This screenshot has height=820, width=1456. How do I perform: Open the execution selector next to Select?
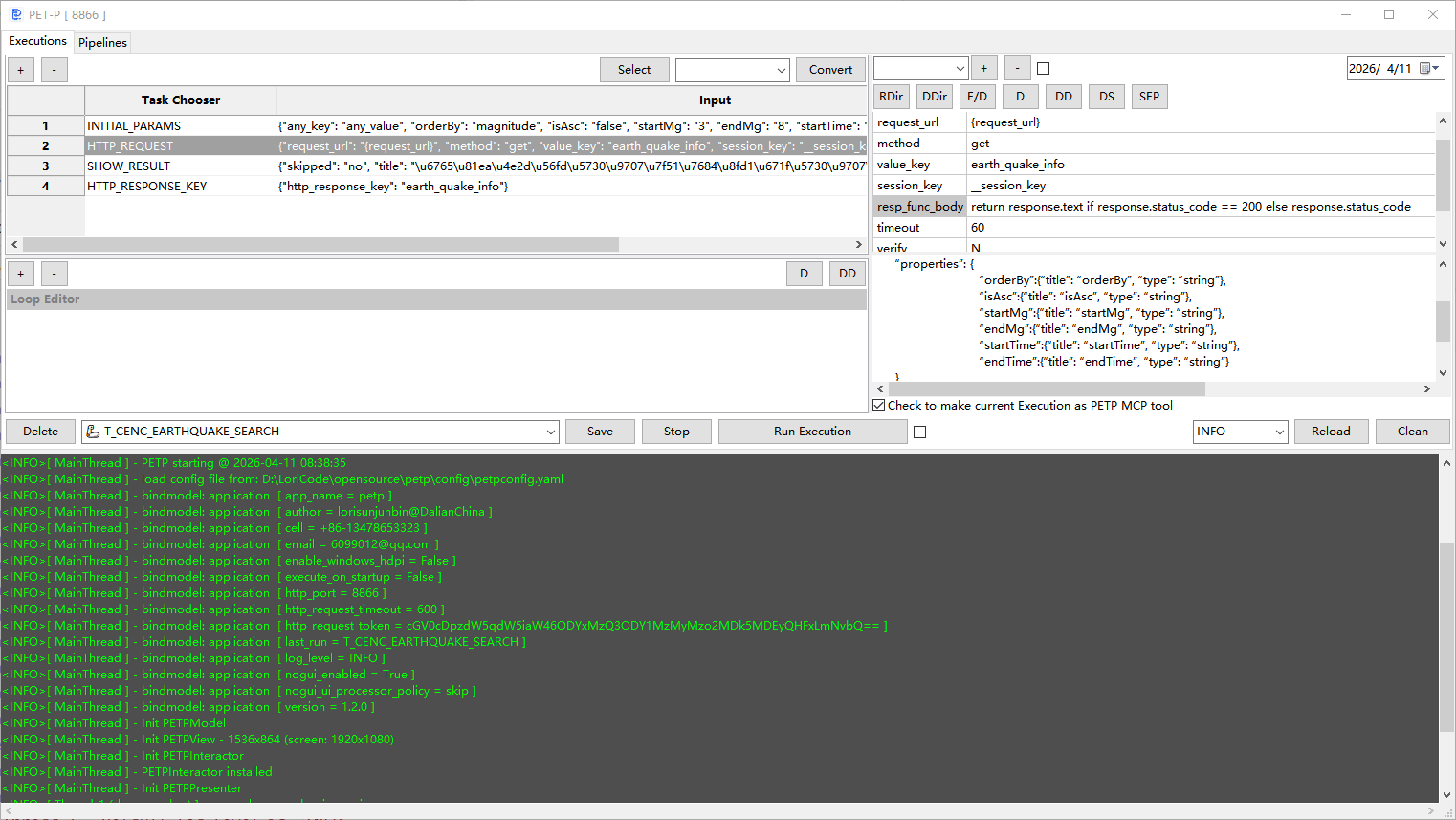point(732,69)
